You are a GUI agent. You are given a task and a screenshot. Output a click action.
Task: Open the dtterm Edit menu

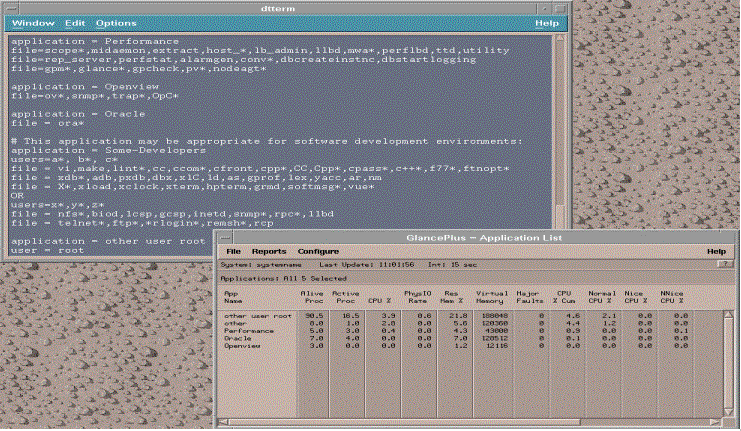[x=76, y=22]
